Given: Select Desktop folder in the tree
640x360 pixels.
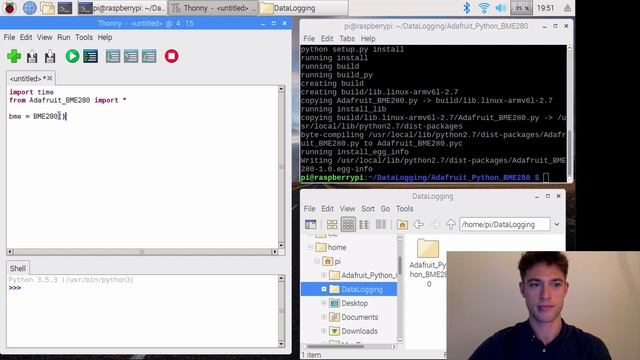Looking at the screenshot, I should point(354,303).
